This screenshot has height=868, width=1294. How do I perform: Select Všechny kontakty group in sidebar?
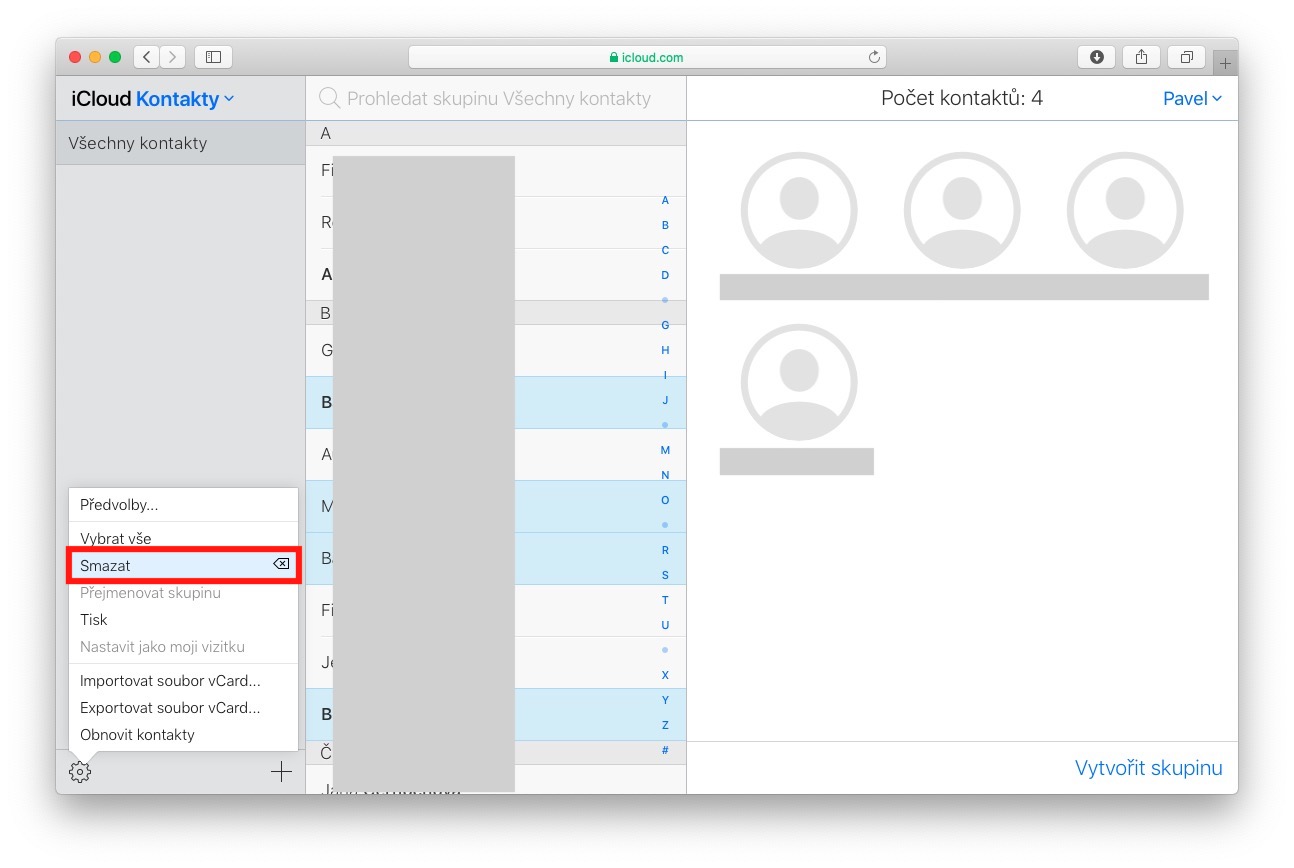(180, 143)
